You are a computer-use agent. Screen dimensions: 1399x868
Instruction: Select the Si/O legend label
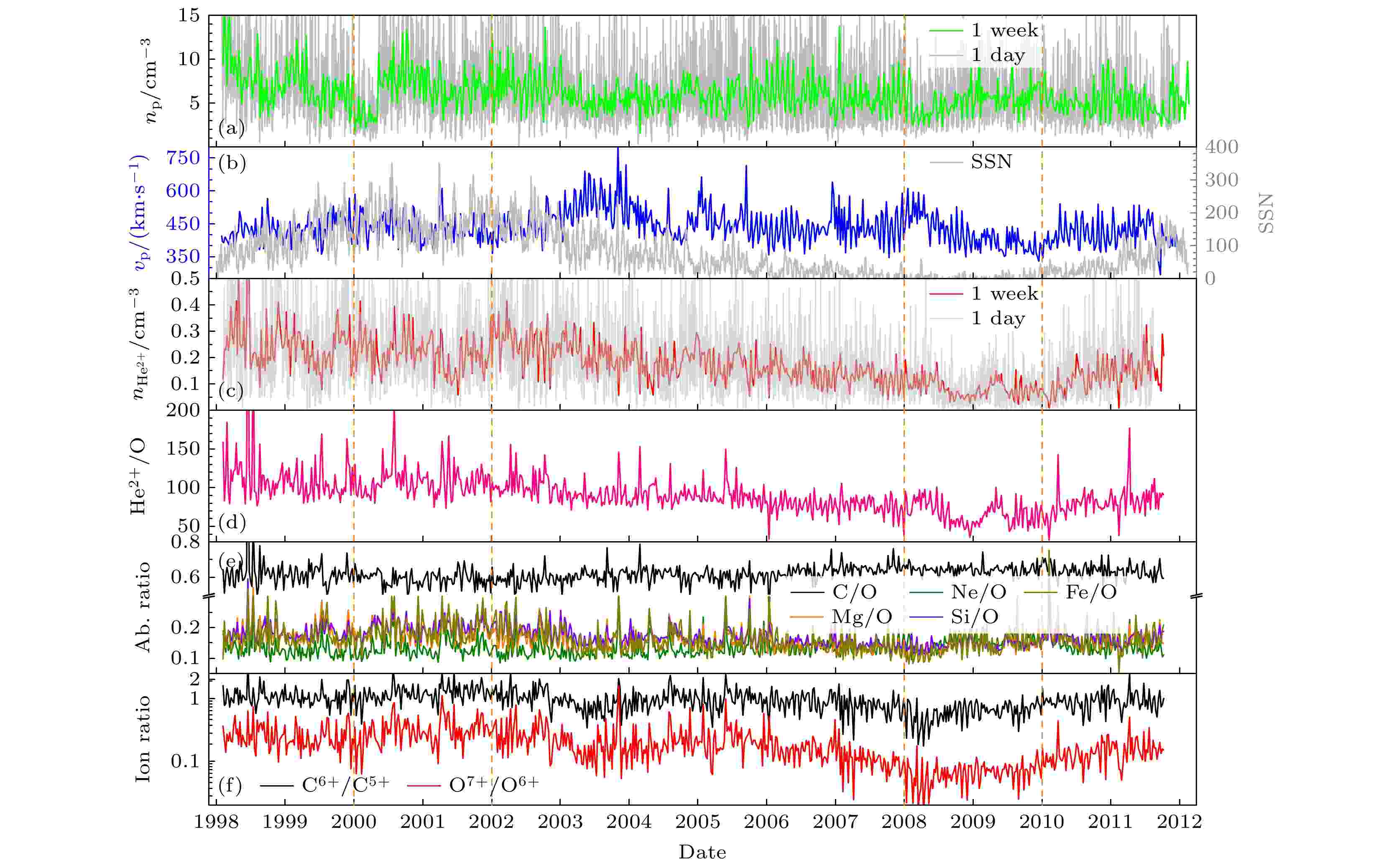tap(975, 617)
